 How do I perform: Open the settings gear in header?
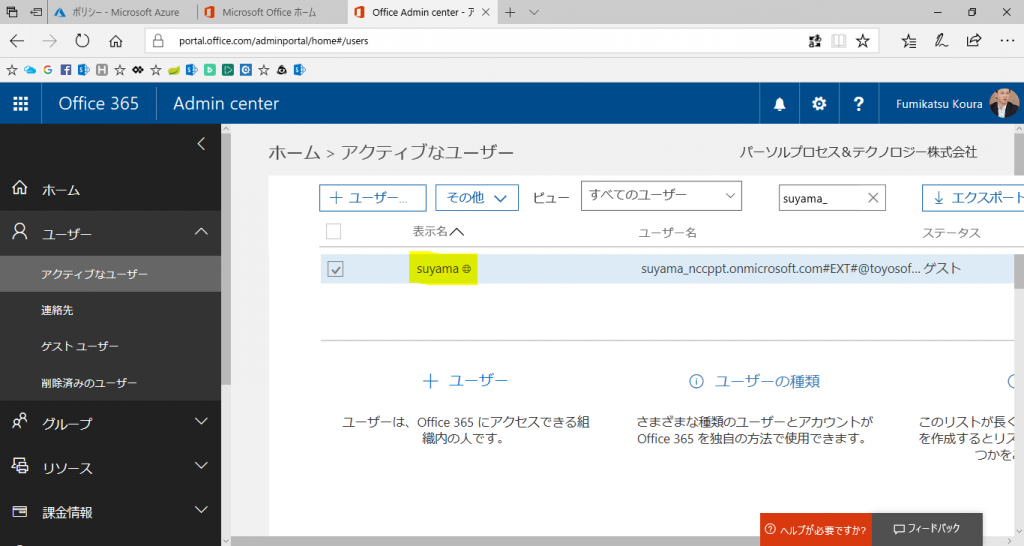[x=819, y=104]
